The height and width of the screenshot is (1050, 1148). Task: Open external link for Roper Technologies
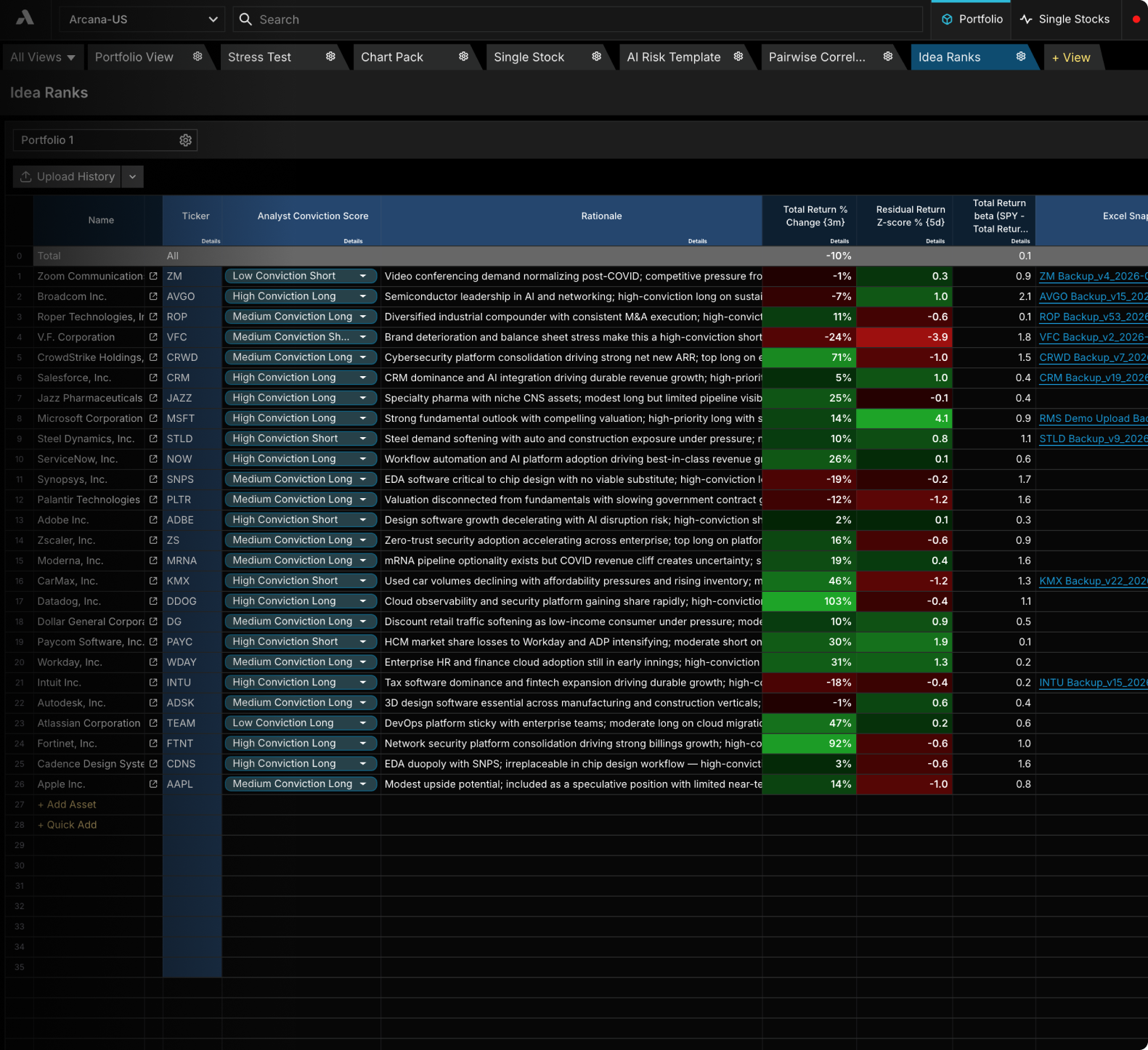click(153, 317)
